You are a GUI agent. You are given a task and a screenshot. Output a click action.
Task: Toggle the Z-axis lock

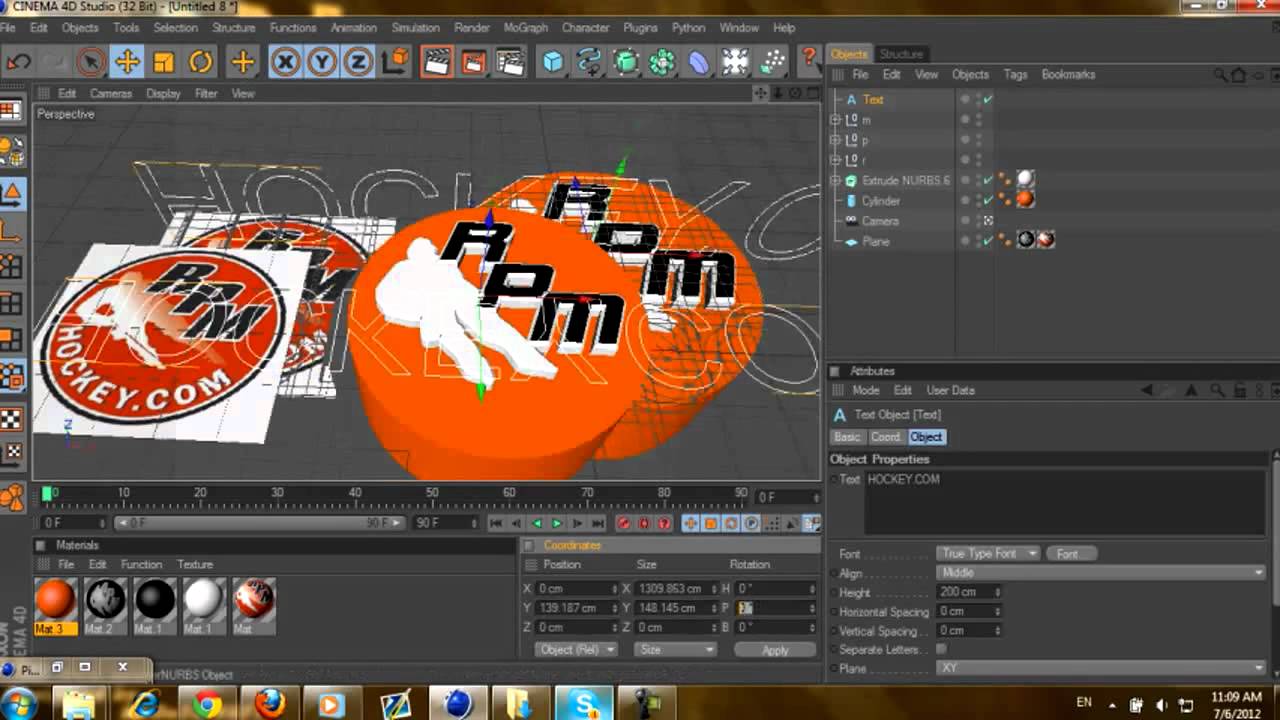pos(357,62)
